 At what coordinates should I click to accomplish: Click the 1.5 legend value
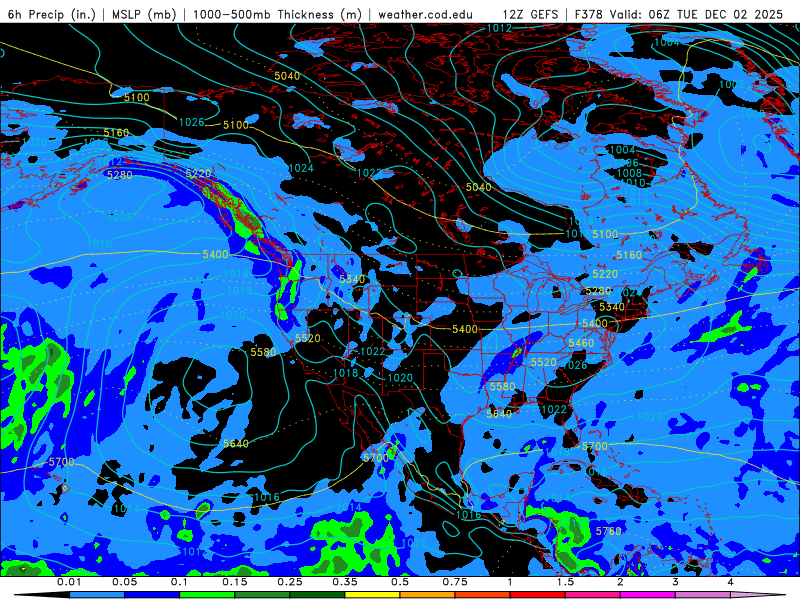pos(565,582)
